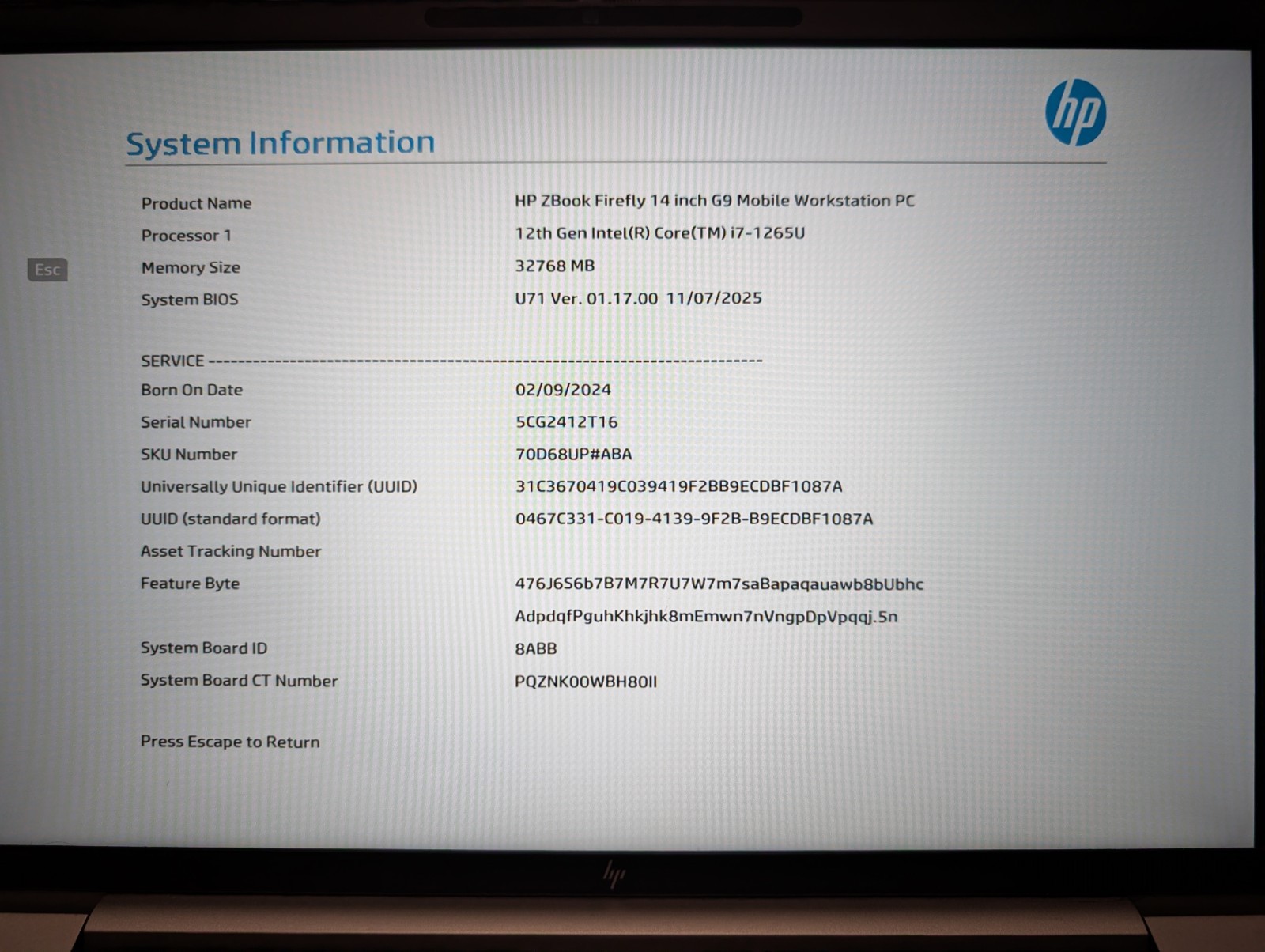Select the HP ZBook Firefly product name value

tap(715, 201)
